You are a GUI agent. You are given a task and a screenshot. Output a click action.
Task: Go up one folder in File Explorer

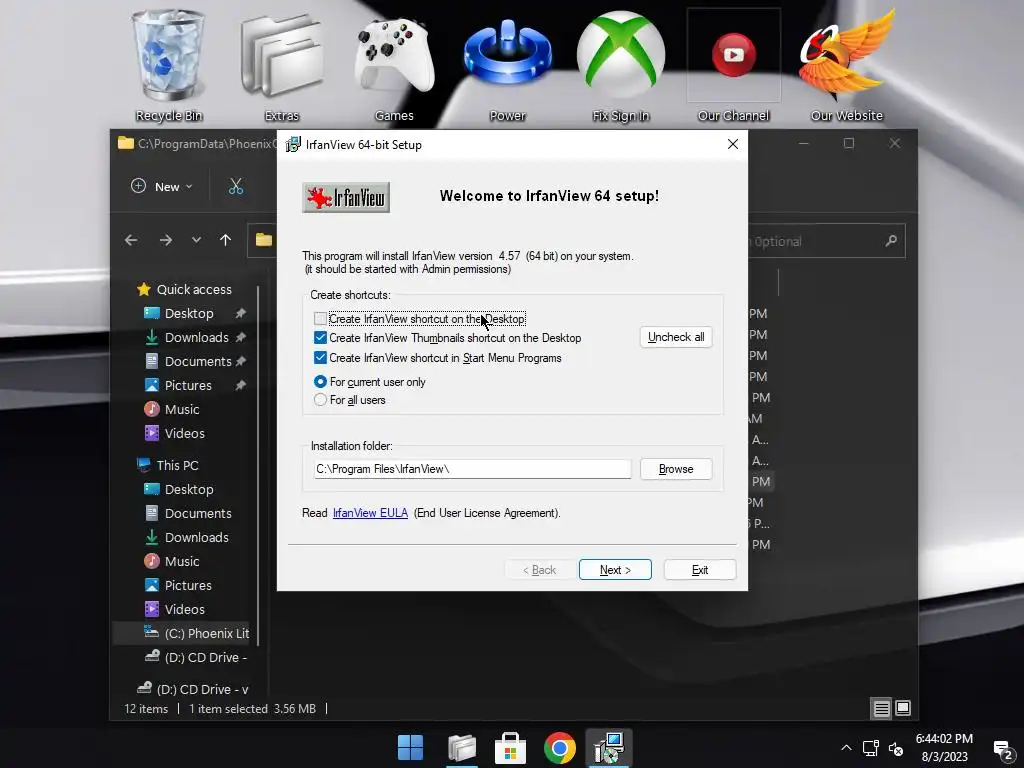click(x=225, y=240)
